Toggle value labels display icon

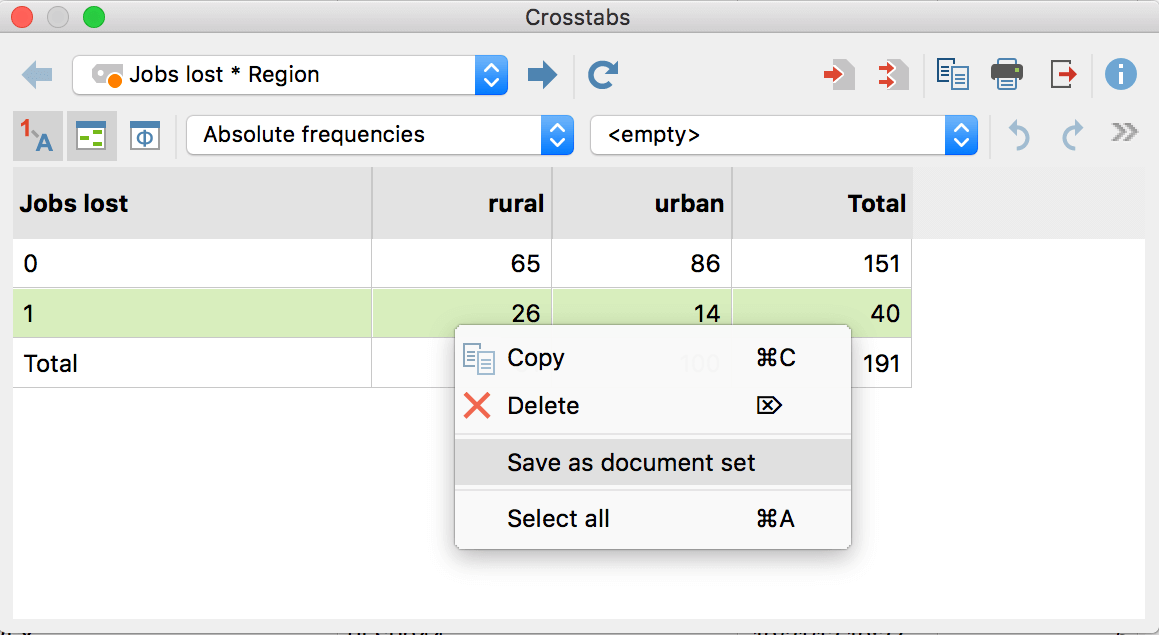37,136
